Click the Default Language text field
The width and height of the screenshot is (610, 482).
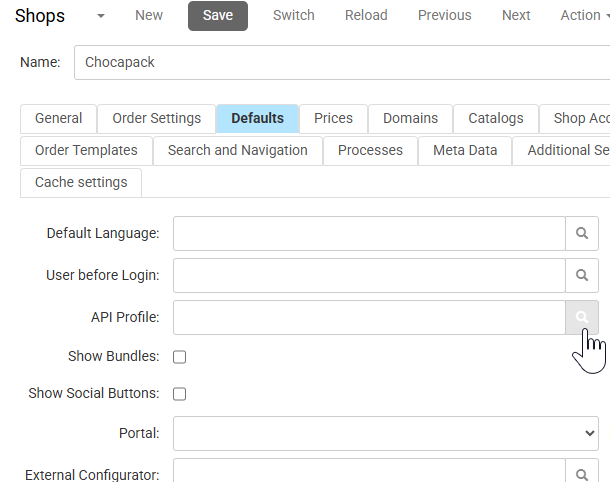pos(369,234)
